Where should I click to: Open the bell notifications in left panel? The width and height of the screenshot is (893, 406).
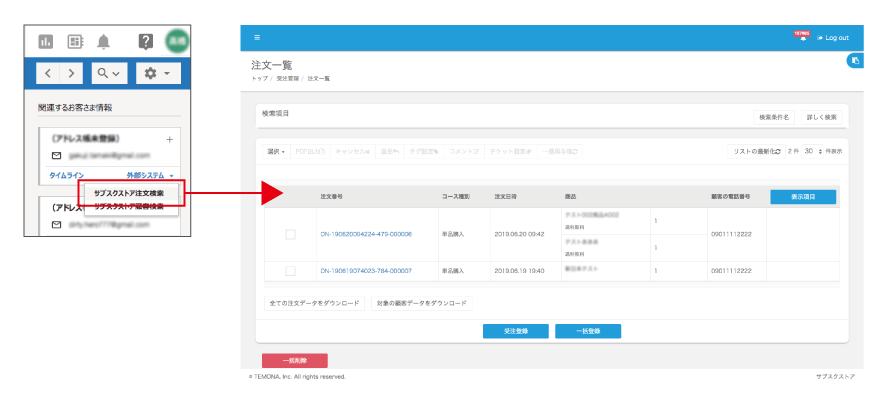(104, 41)
